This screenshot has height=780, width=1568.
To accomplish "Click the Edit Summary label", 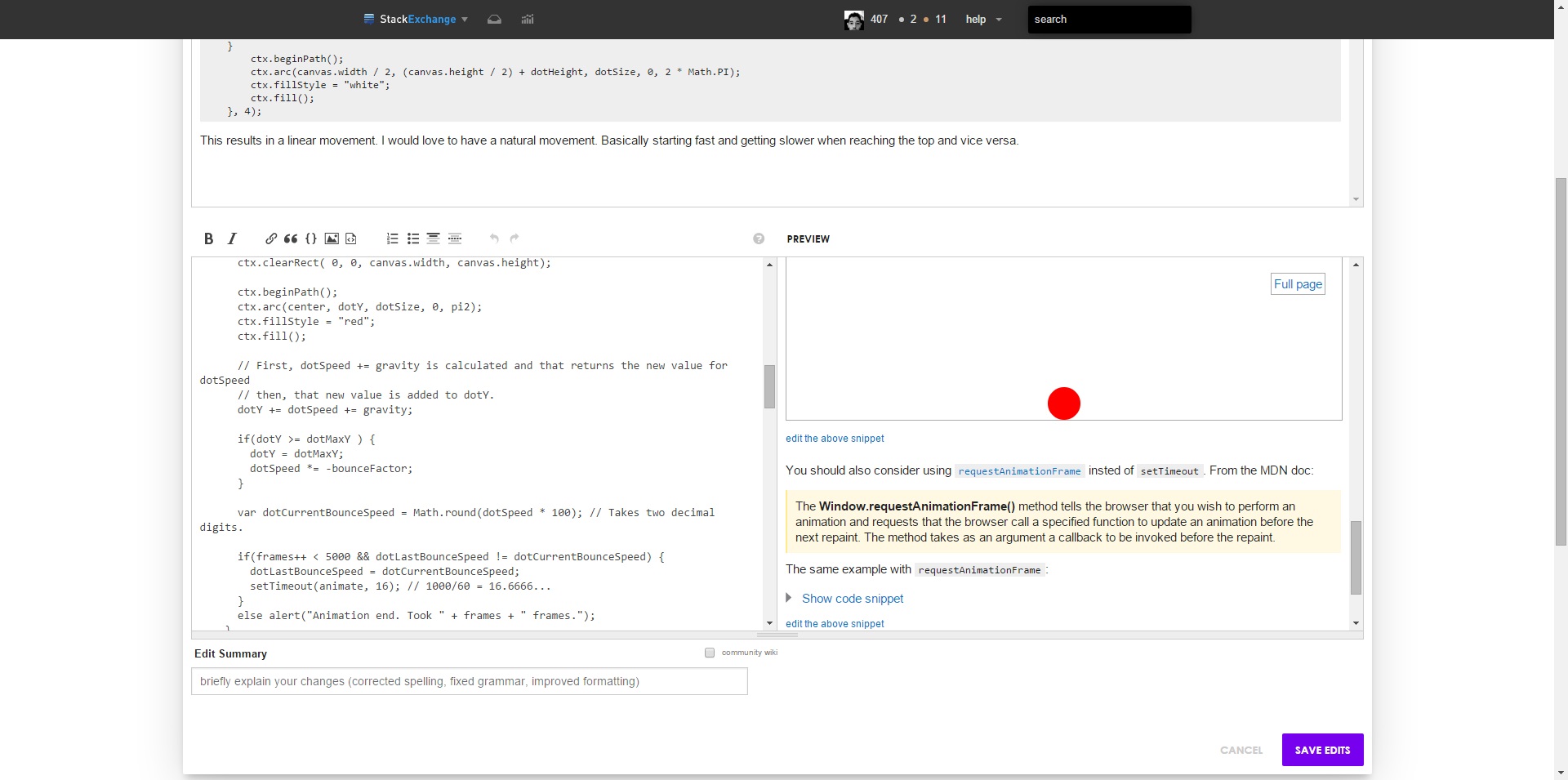I will click(x=230, y=654).
